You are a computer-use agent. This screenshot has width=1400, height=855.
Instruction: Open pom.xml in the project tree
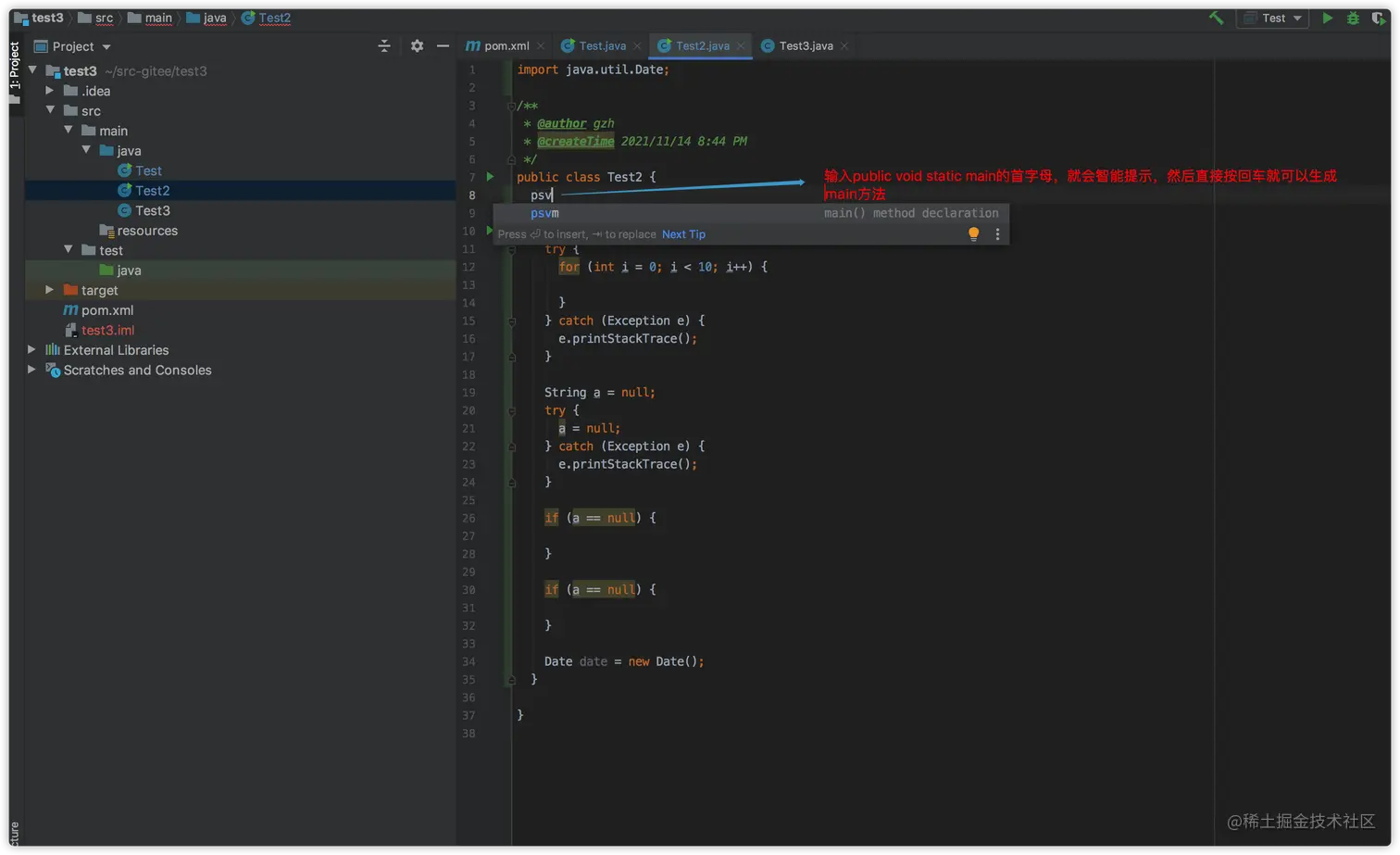(x=98, y=310)
